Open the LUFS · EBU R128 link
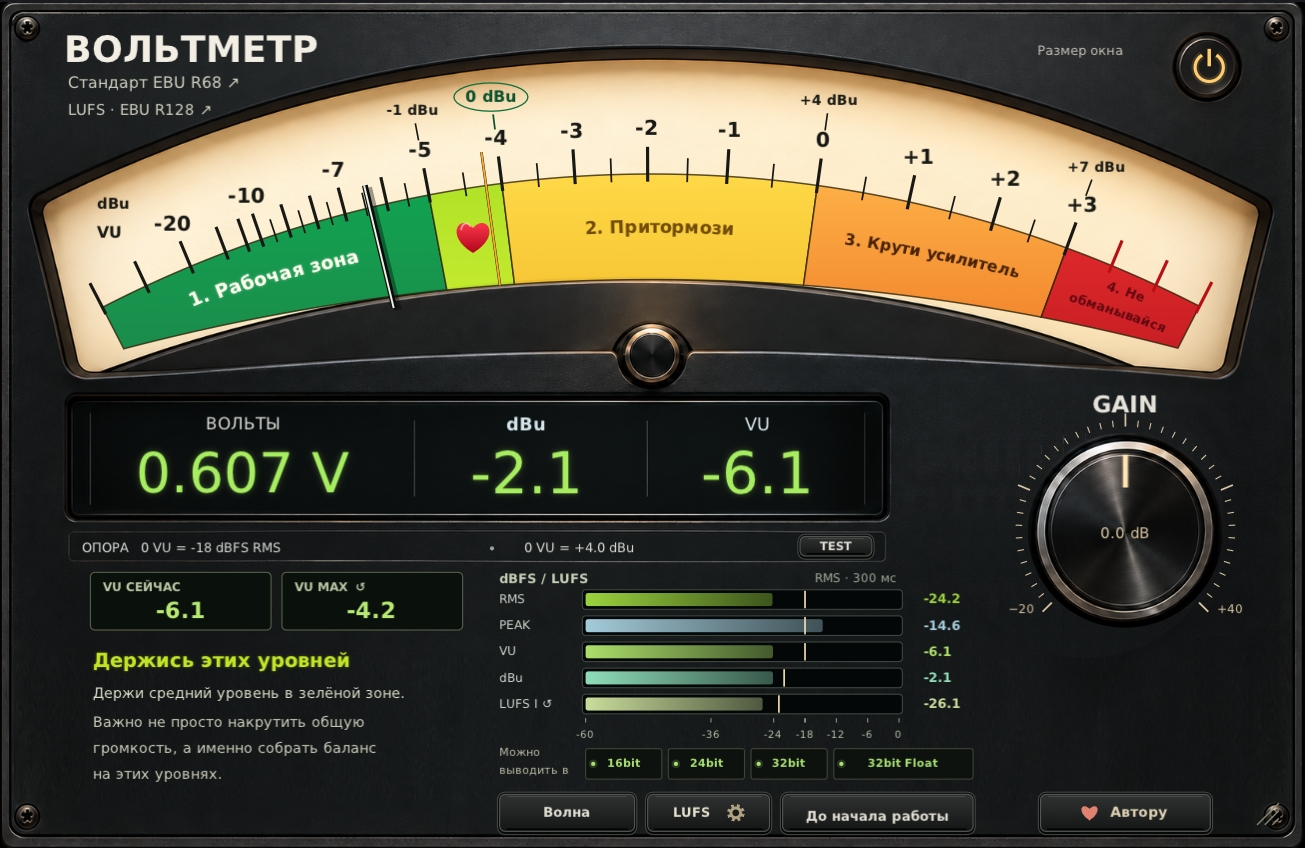 140,110
